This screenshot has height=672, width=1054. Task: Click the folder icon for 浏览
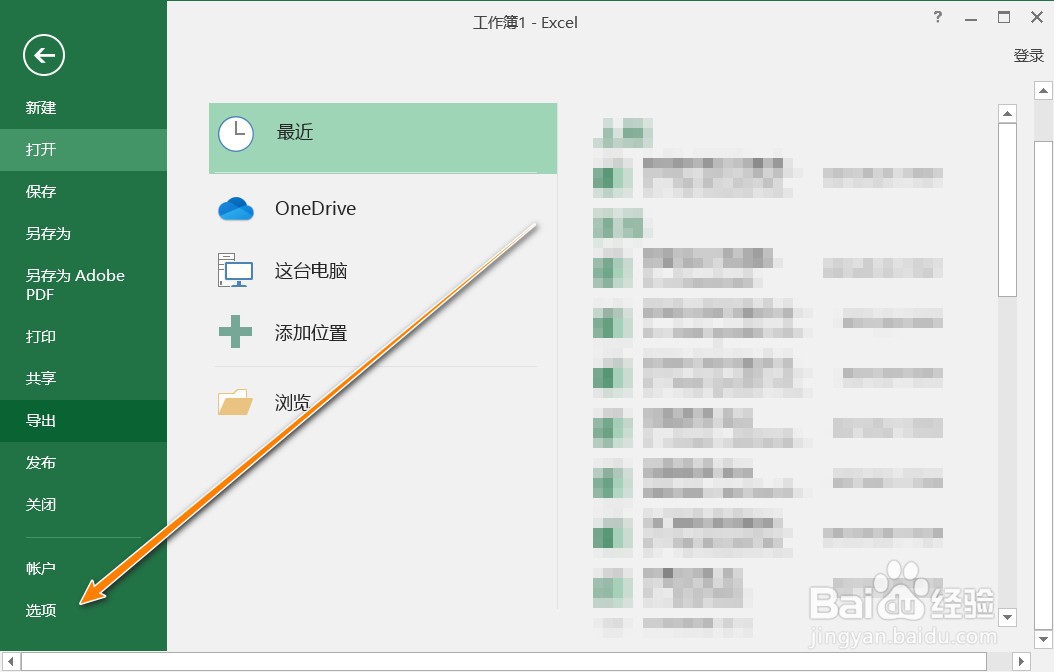click(x=235, y=402)
